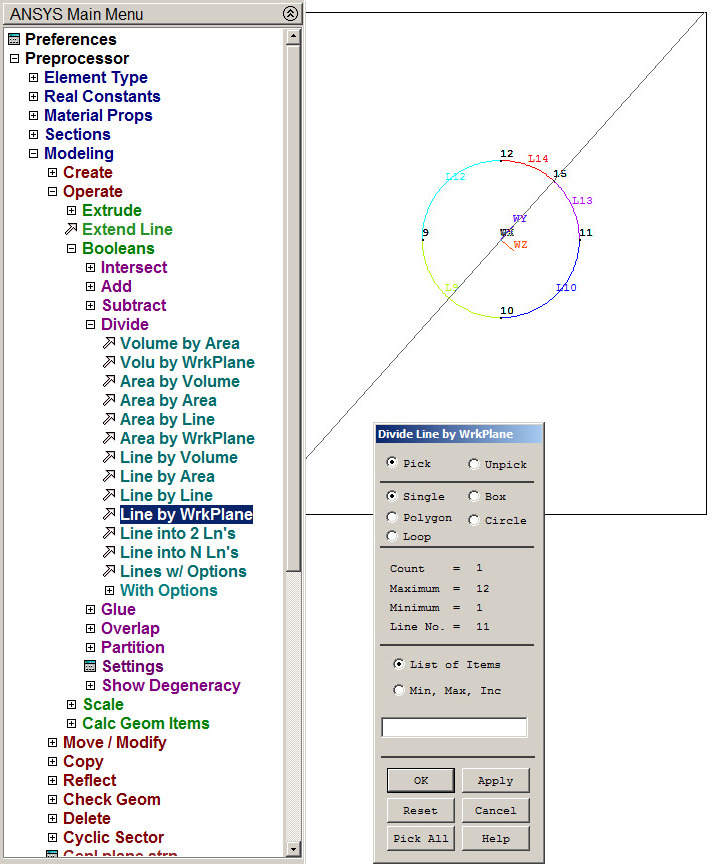The height and width of the screenshot is (864, 720).
Task: Expand the Overlap branch
Action: [90, 628]
